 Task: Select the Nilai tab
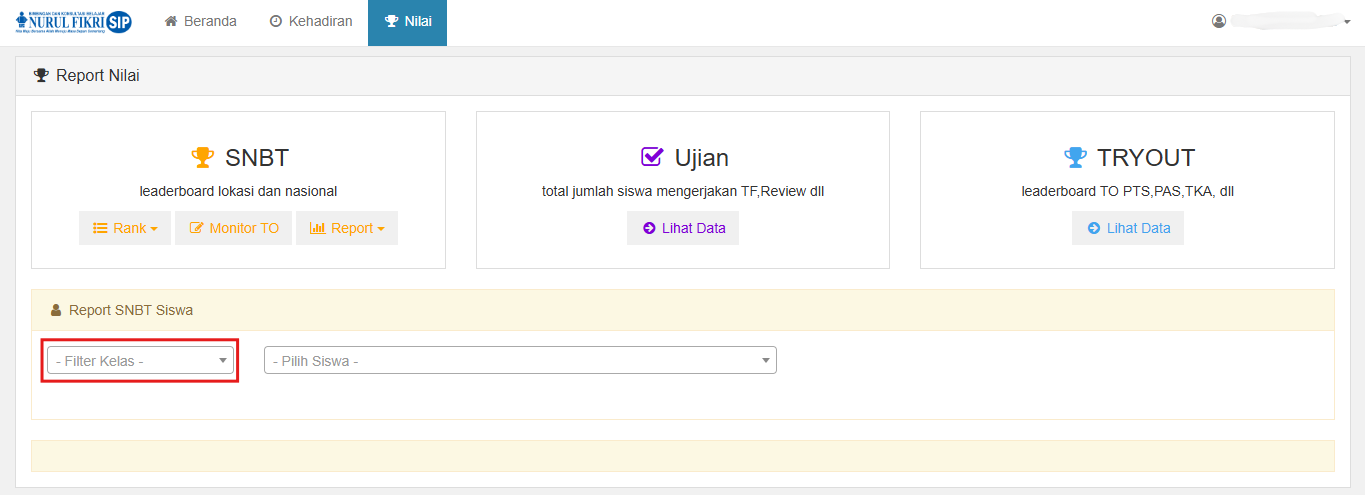coord(407,21)
